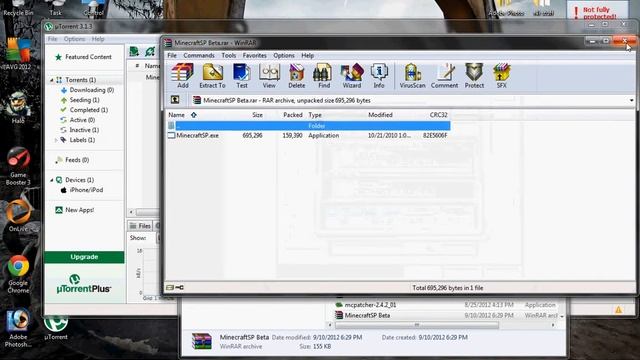This screenshot has width=640, height=360.
Task: Open uTorrent Options menu
Action: (74, 39)
